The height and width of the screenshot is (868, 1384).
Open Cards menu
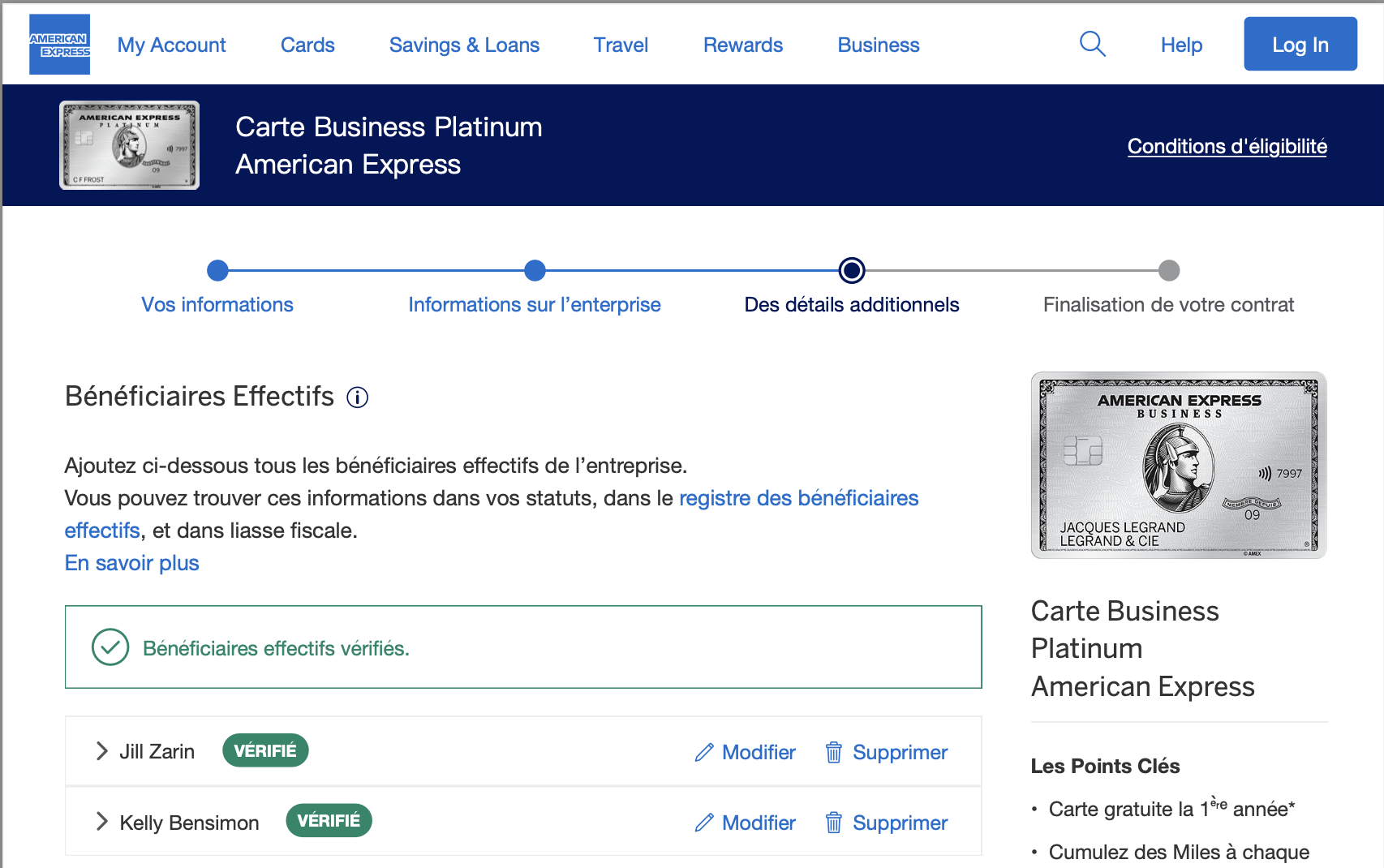coord(307,45)
